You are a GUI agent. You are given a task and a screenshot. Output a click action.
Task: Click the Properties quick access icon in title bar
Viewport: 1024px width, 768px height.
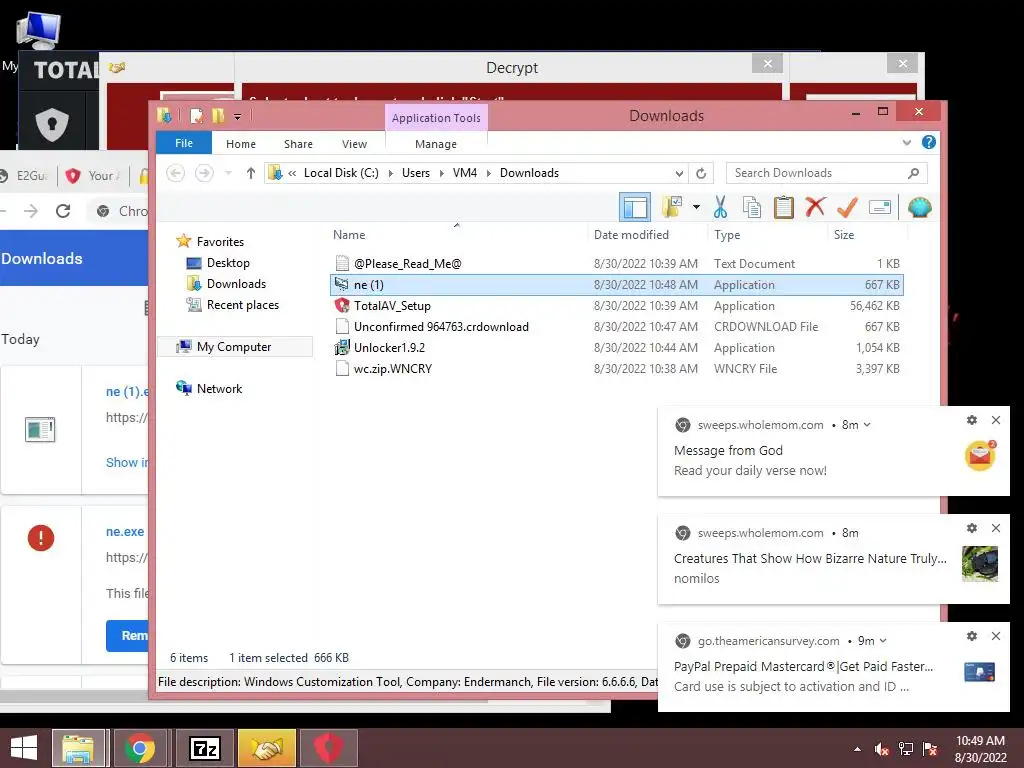(196, 116)
